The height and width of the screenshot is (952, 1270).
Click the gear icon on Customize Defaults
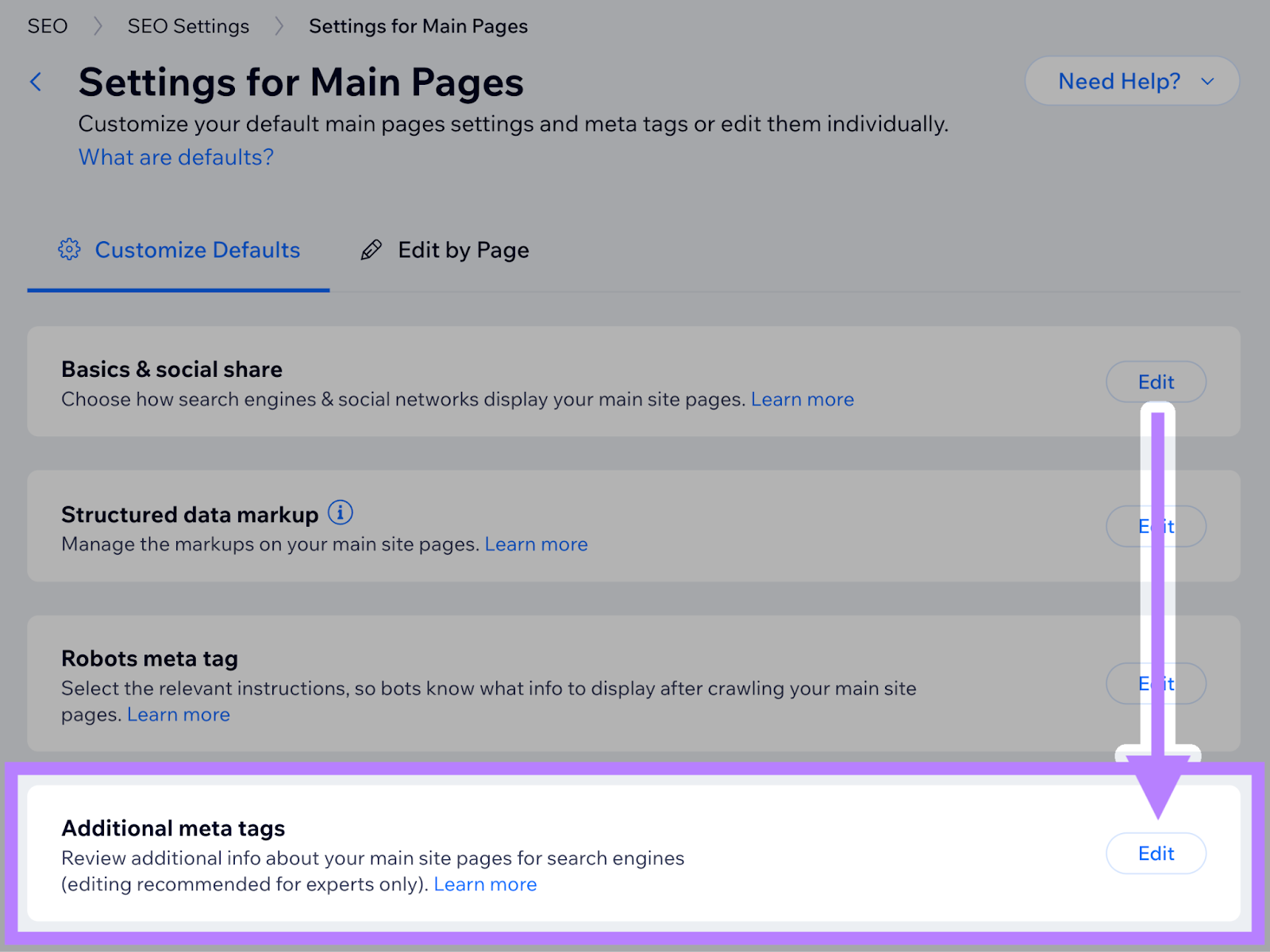(x=69, y=250)
